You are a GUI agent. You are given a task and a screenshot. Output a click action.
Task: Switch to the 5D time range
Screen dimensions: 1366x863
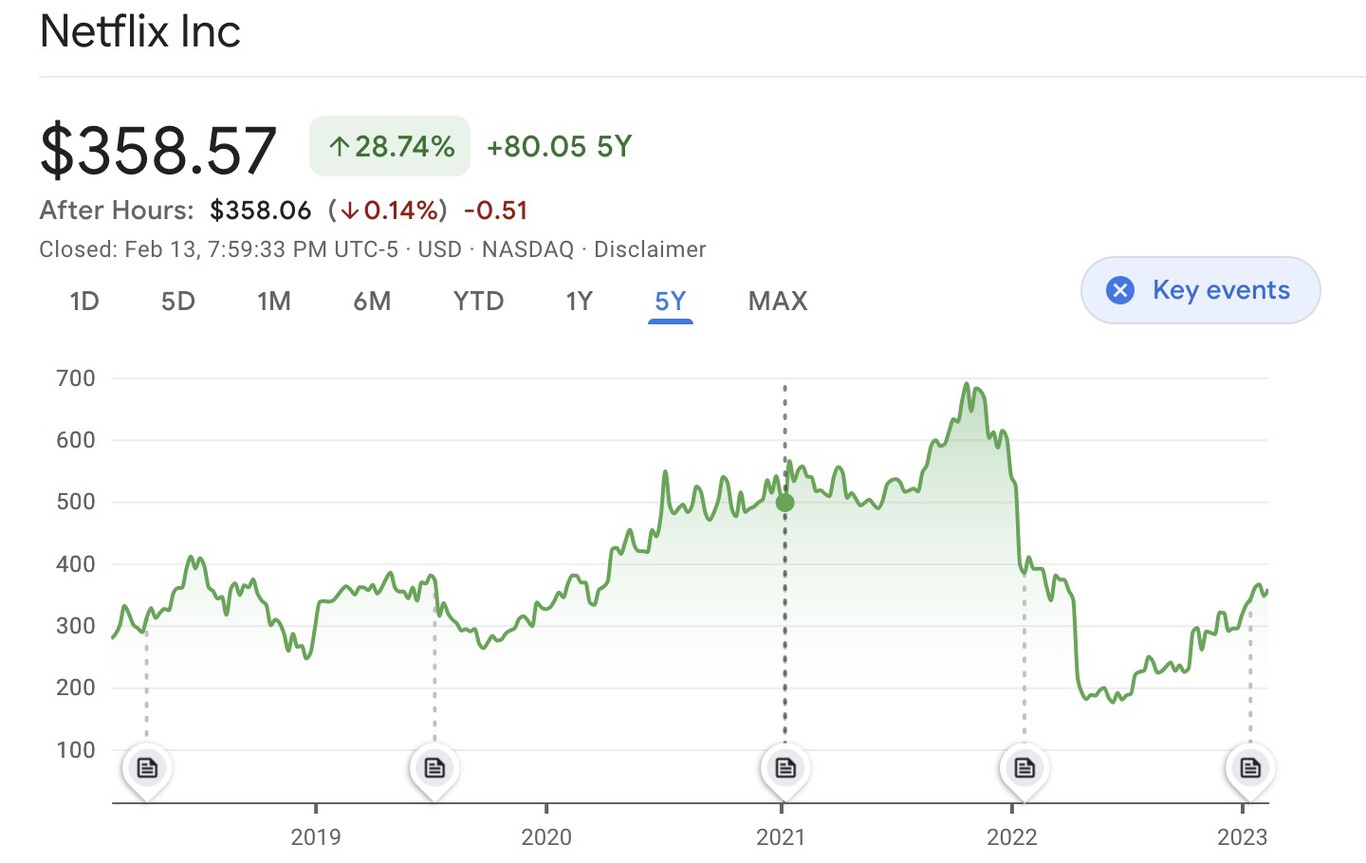(x=178, y=301)
